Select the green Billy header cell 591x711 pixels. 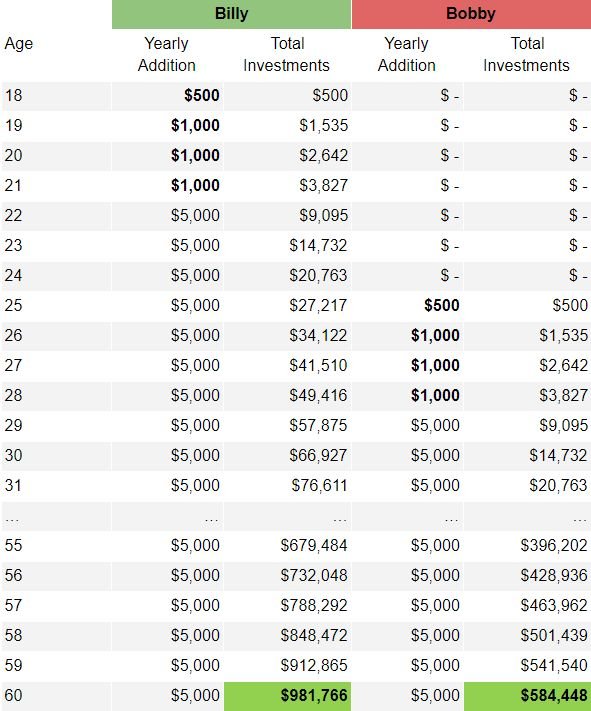pyautogui.click(x=231, y=14)
